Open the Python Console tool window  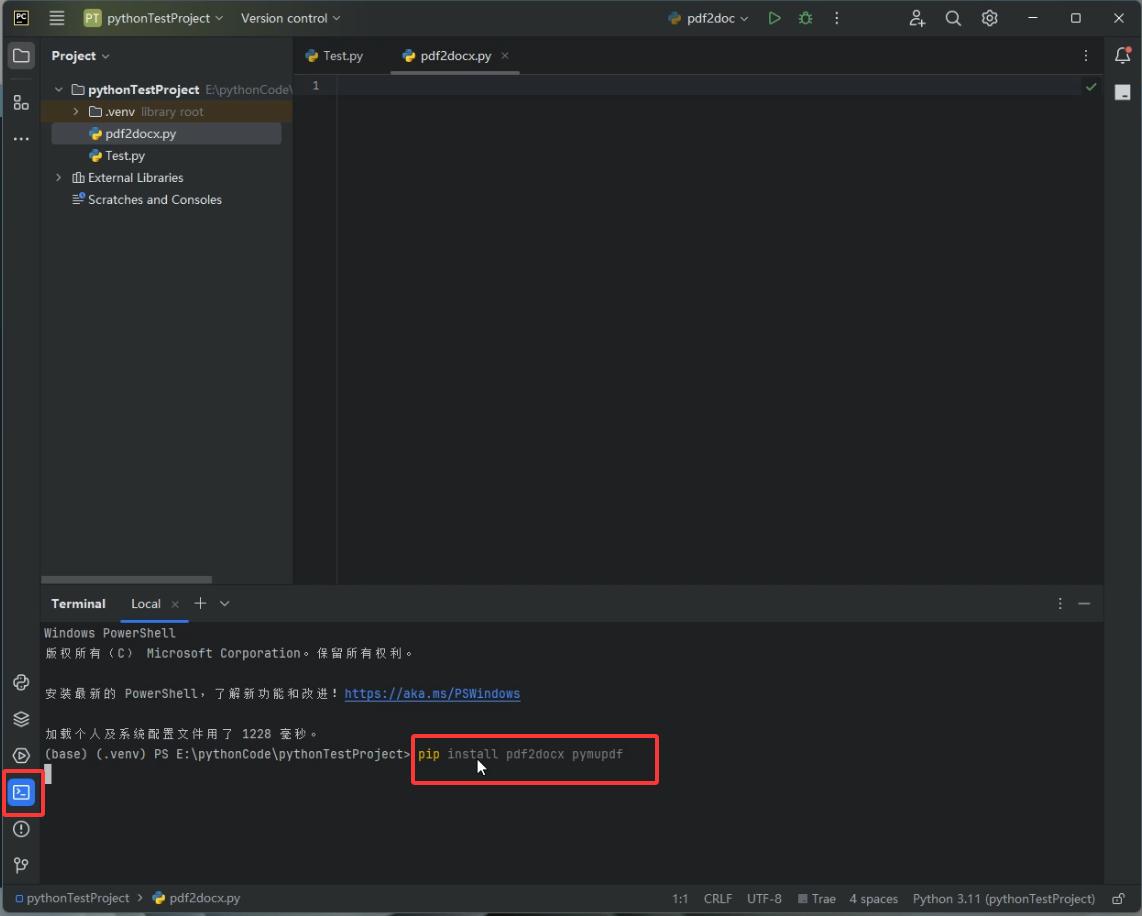pos(21,682)
